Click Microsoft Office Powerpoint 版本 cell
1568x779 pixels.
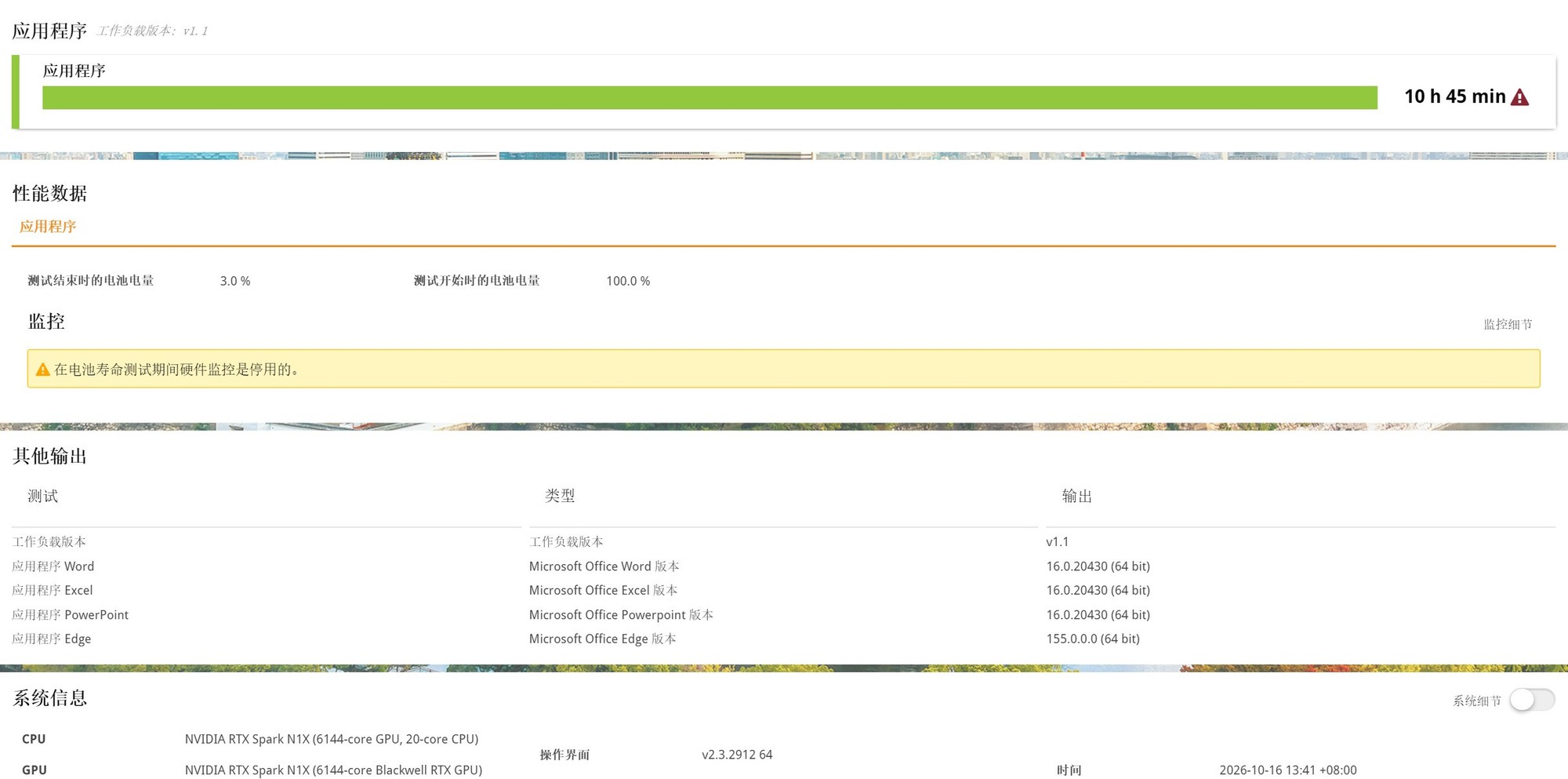[622, 615]
